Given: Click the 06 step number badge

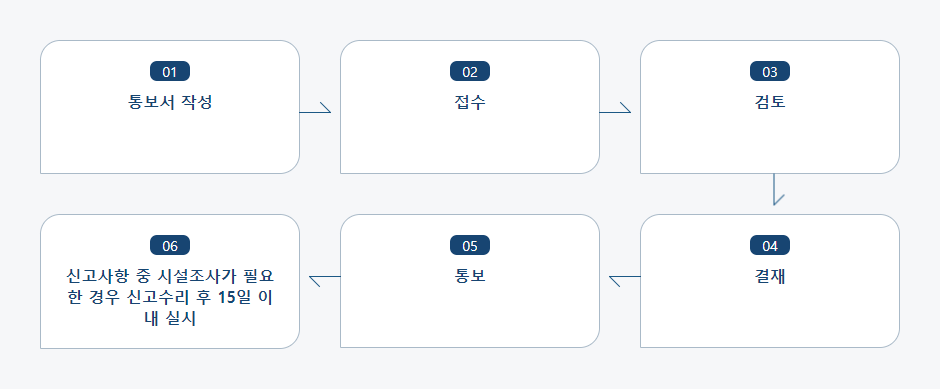Looking at the screenshot, I should (170, 246).
